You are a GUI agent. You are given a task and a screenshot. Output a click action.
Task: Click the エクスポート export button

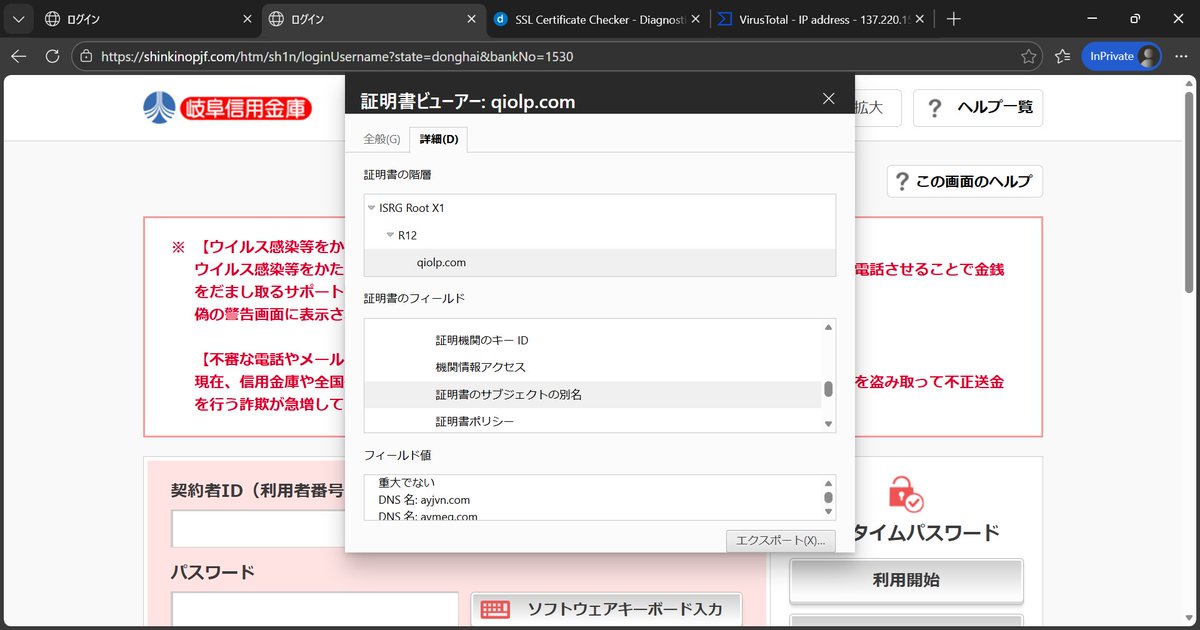pos(780,540)
